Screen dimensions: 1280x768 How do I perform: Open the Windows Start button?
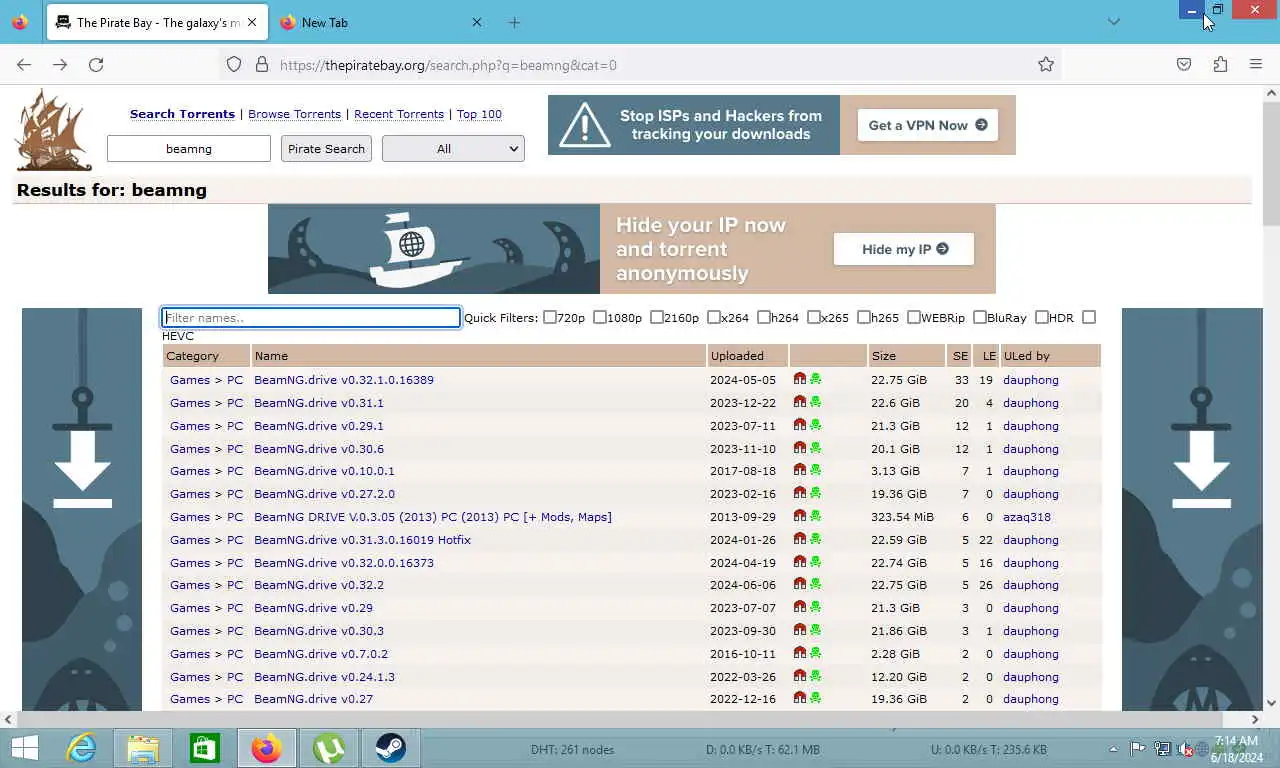point(25,748)
